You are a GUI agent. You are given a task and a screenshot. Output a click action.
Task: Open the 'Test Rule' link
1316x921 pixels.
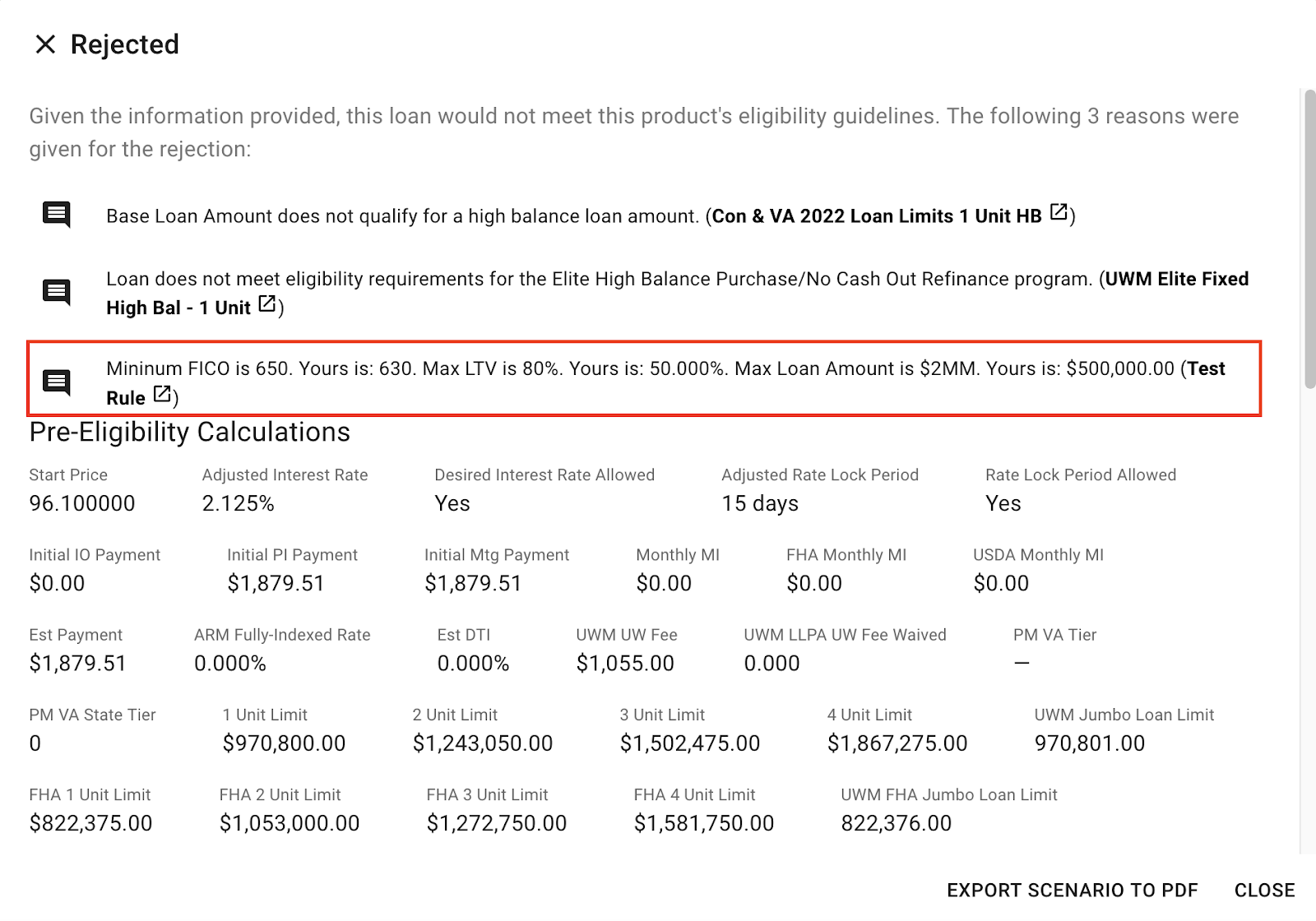pyautogui.click(x=665, y=383)
